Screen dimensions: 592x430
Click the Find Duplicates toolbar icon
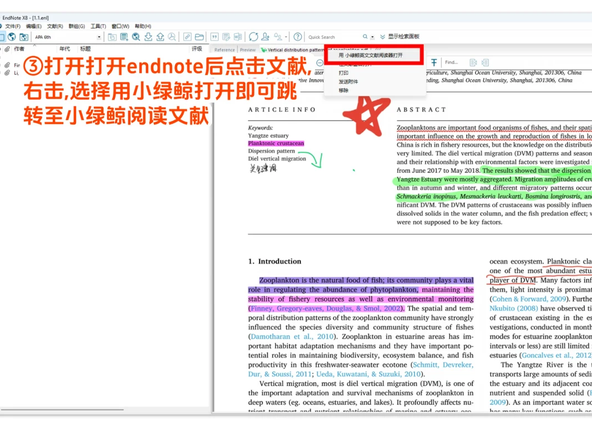tap(278, 37)
